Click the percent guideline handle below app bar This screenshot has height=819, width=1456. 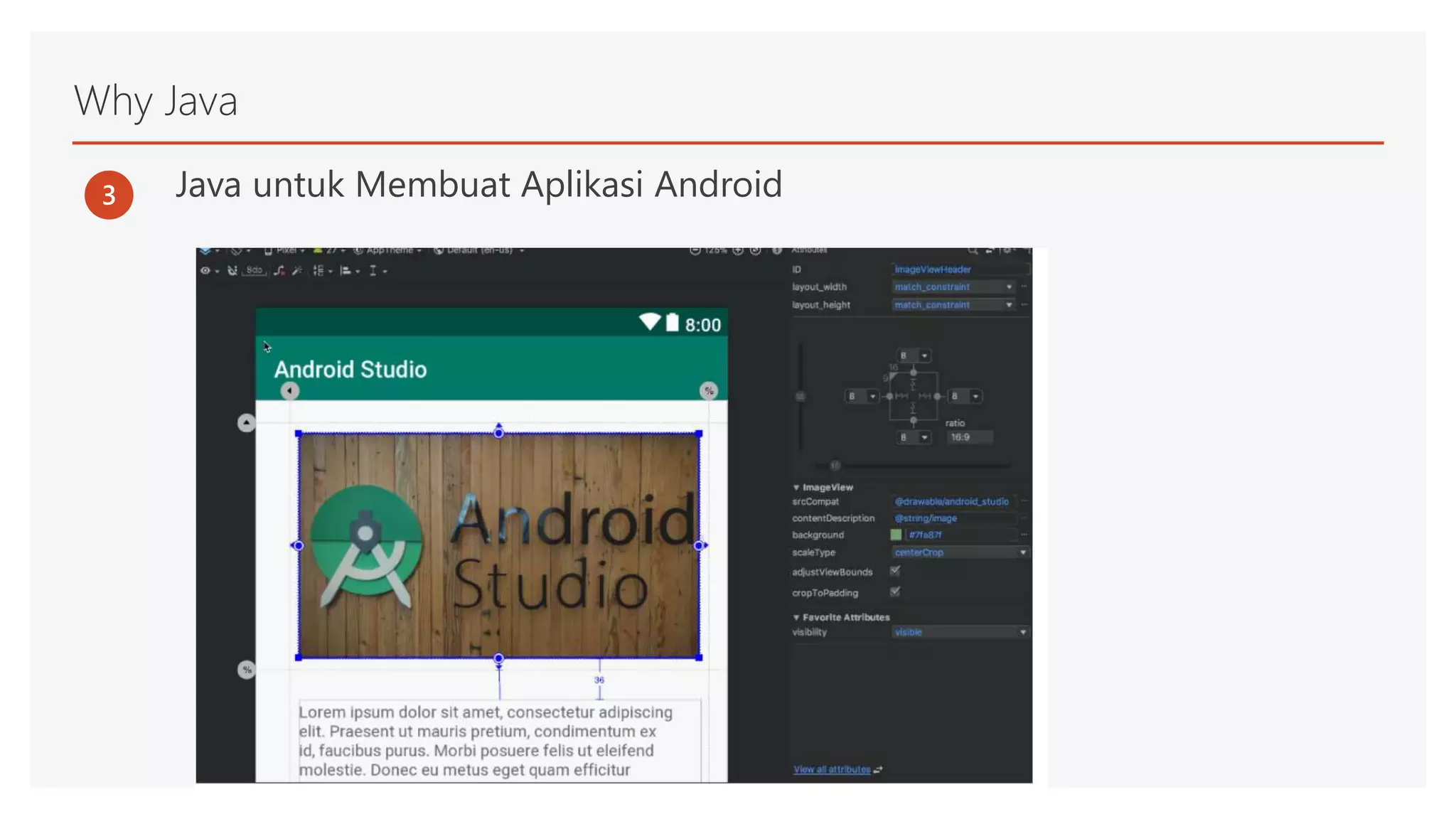point(709,391)
